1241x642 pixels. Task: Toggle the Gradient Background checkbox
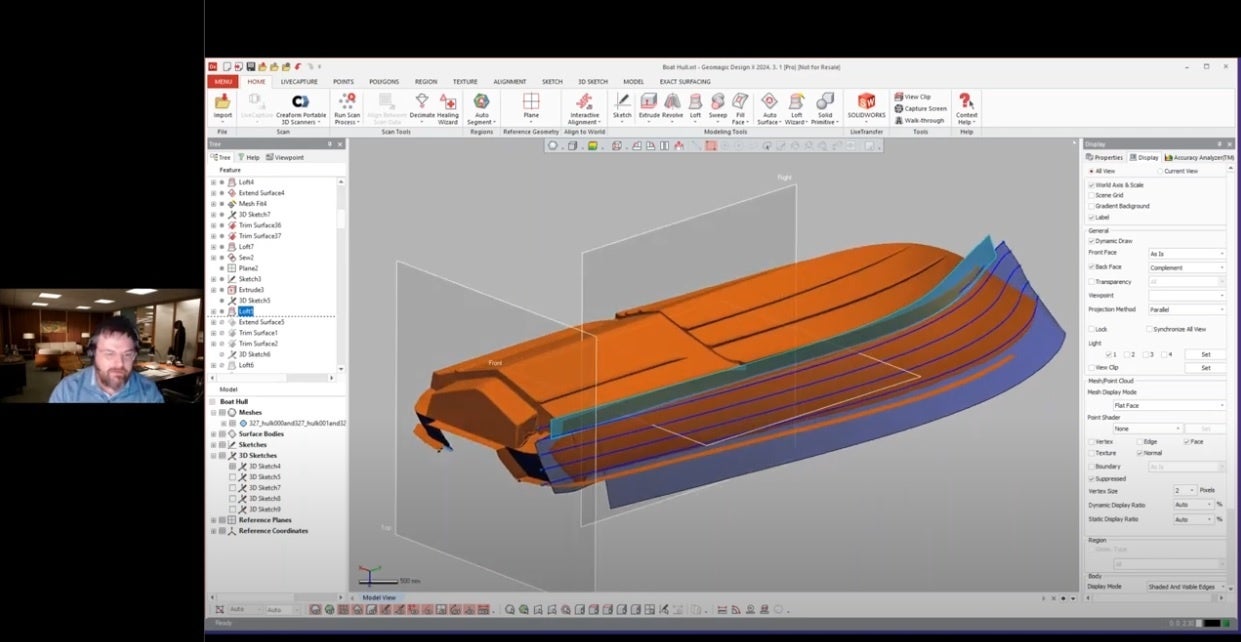pos(1091,206)
